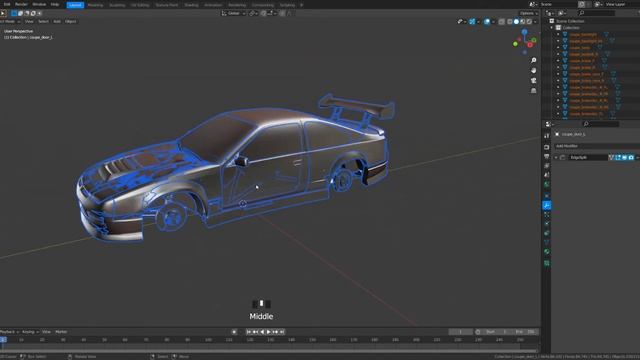Viewport: 640px width, 360px height.
Task: Open the Scene properties tab icon
Action: (547, 175)
